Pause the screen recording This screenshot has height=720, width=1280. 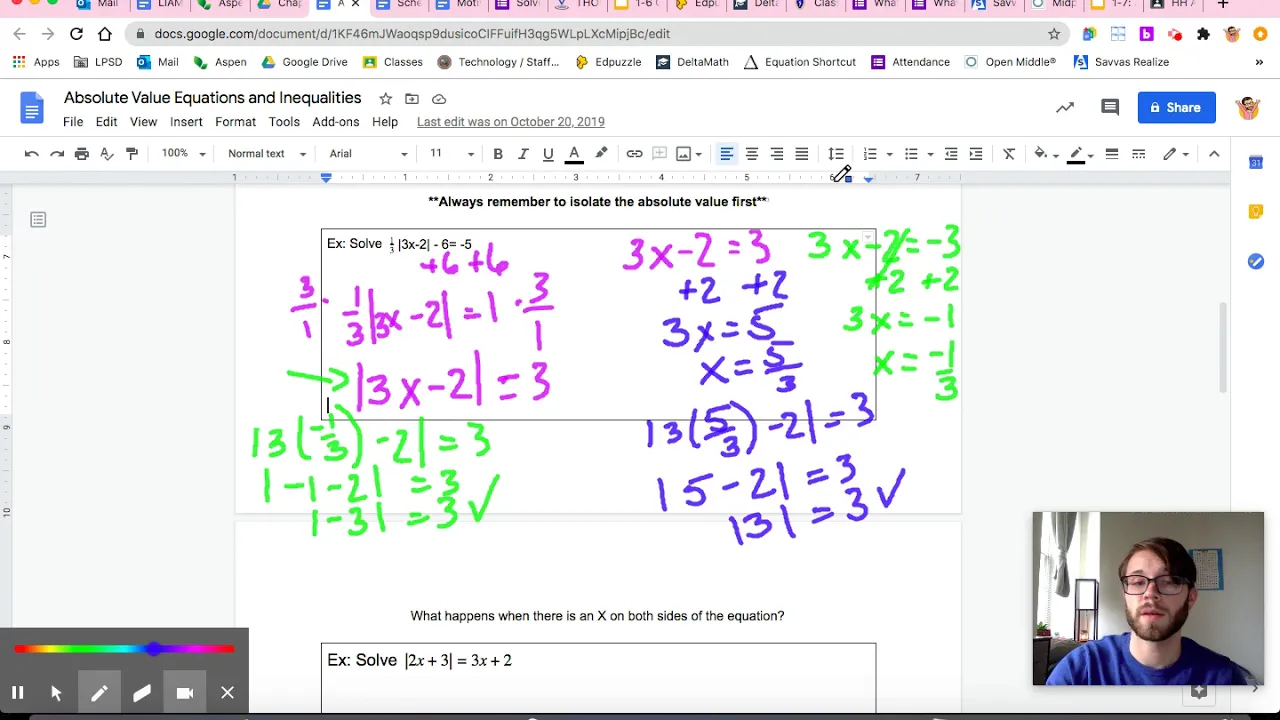click(x=17, y=693)
